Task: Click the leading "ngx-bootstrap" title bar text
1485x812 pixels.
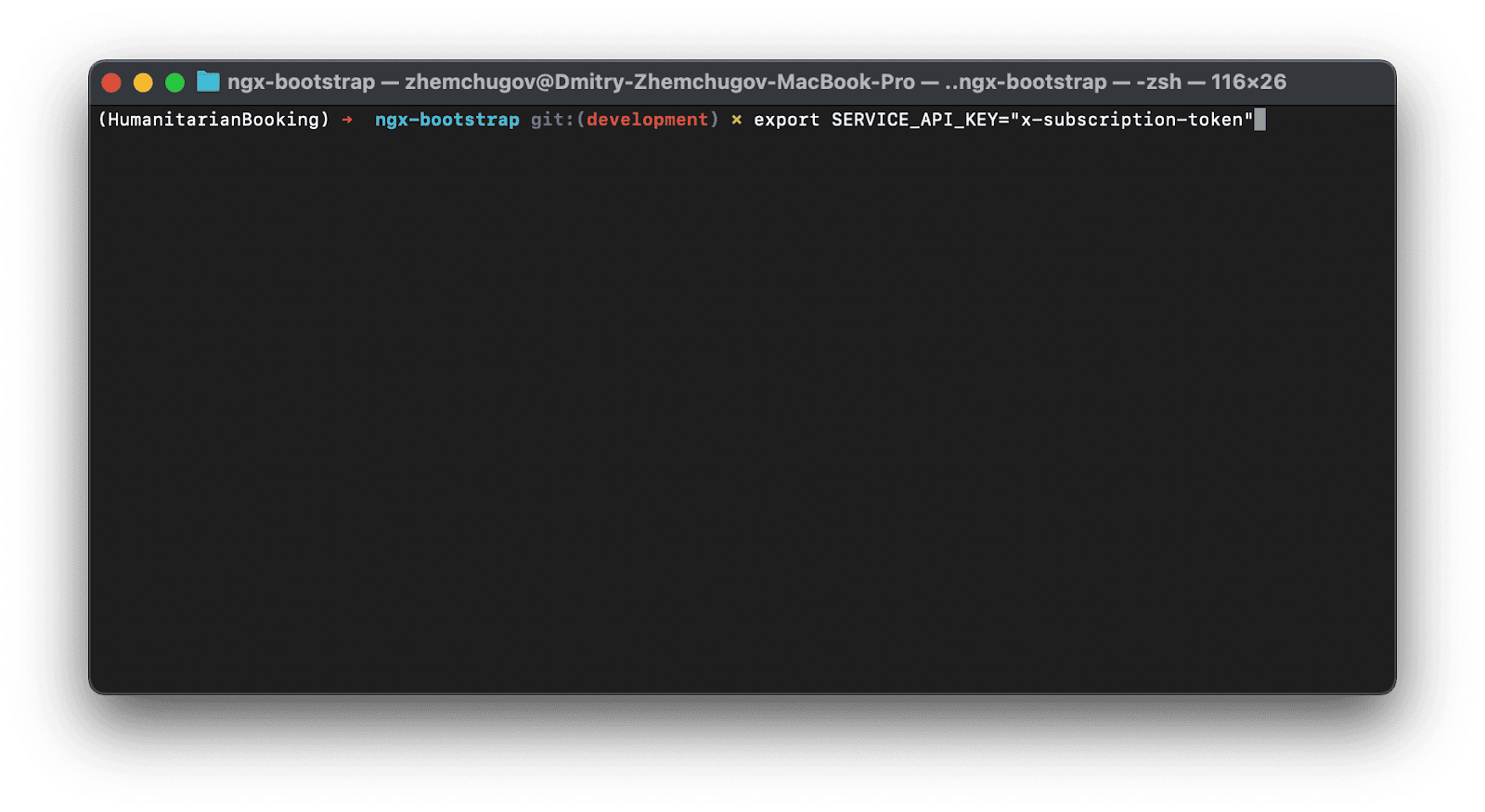Action: pyautogui.click(x=301, y=82)
